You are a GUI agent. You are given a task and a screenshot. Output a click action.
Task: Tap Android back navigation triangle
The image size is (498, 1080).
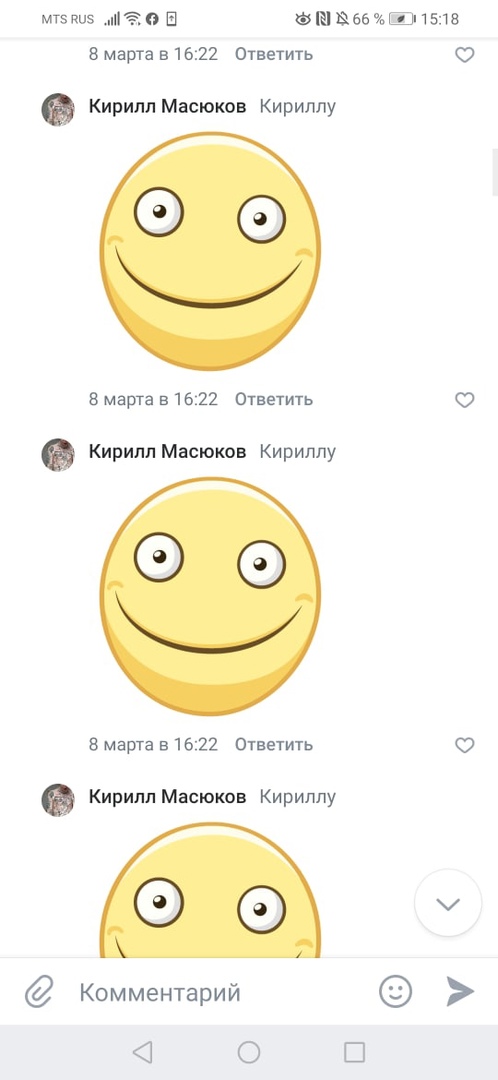pyautogui.click(x=142, y=1052)
